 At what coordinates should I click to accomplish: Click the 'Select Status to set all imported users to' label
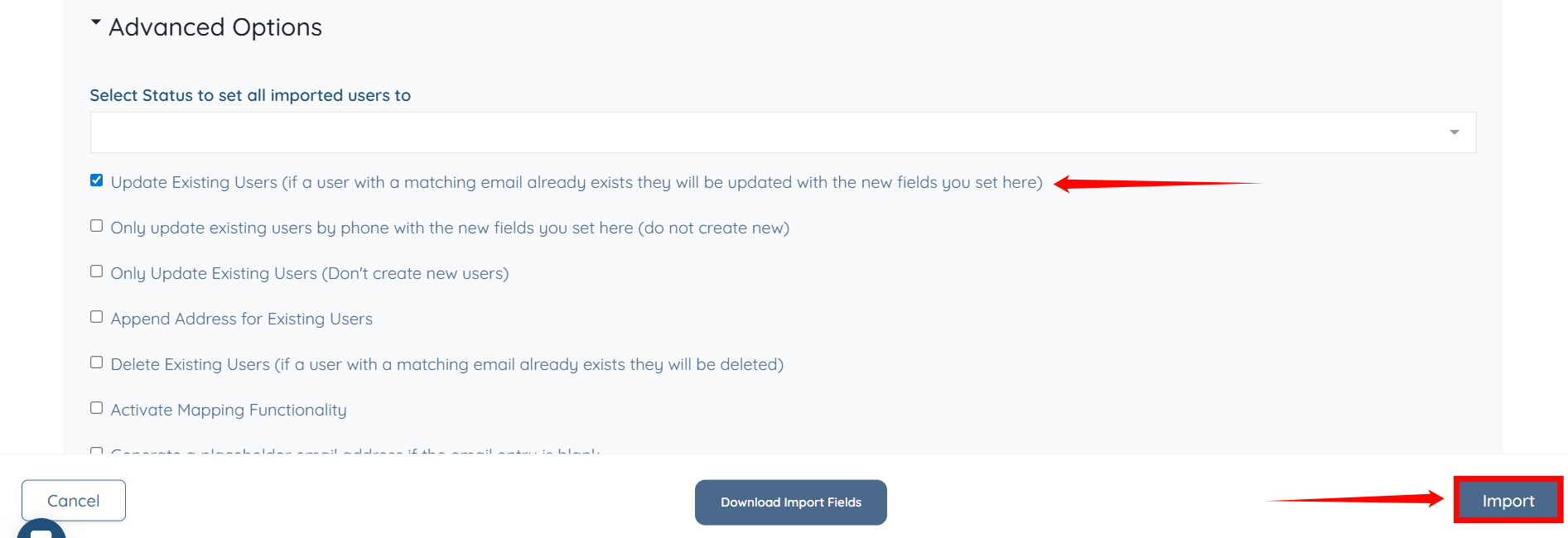[x=250, y=95]
